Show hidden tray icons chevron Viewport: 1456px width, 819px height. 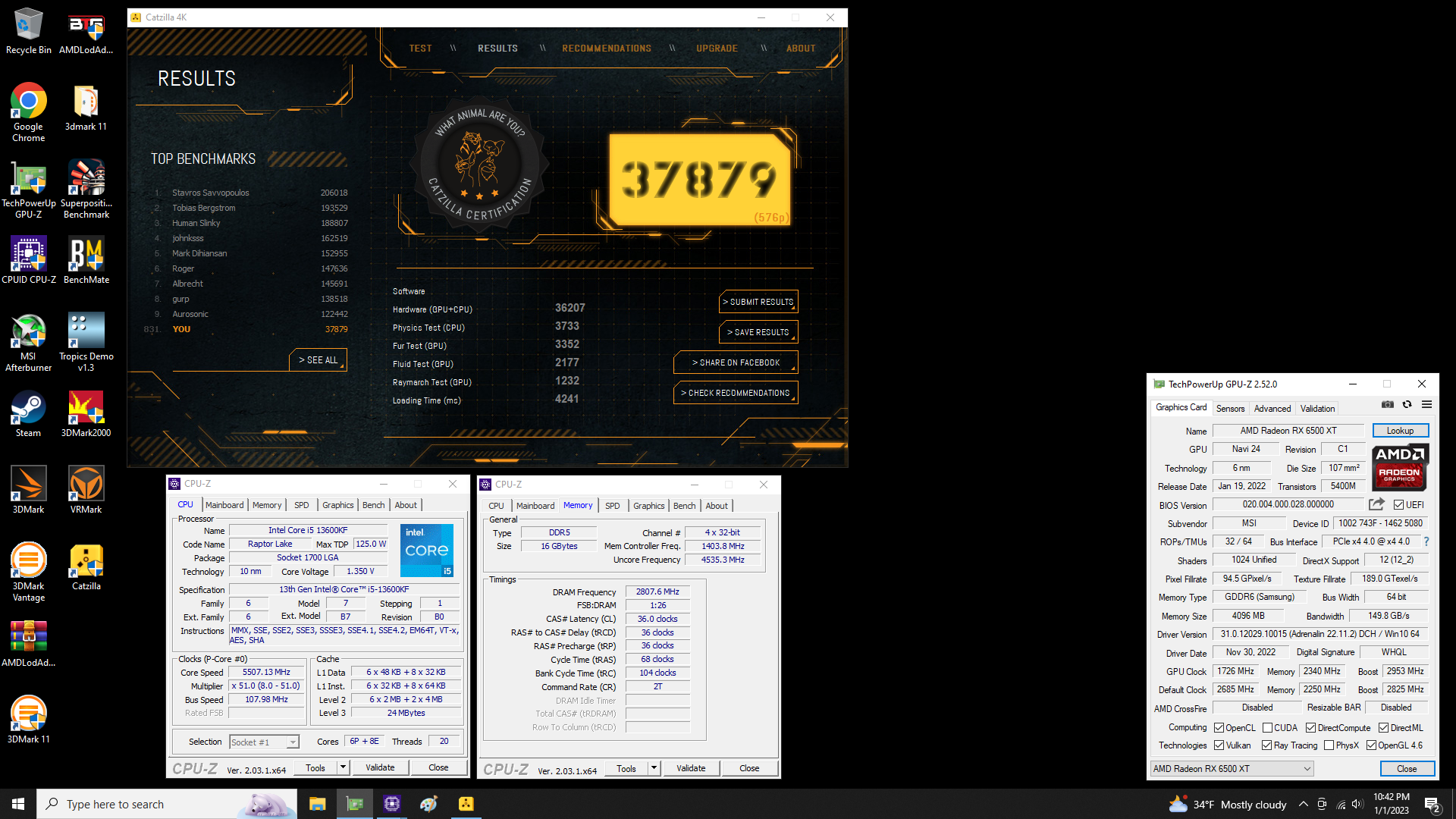tap(1303, 804)
